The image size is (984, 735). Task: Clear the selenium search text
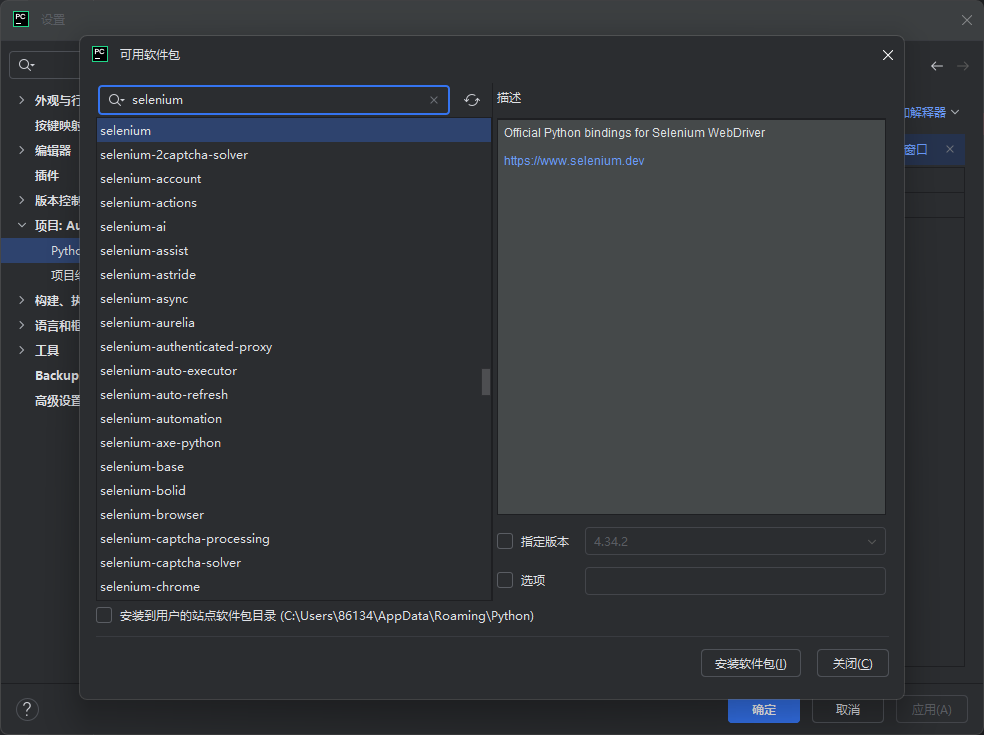[434, 100]
